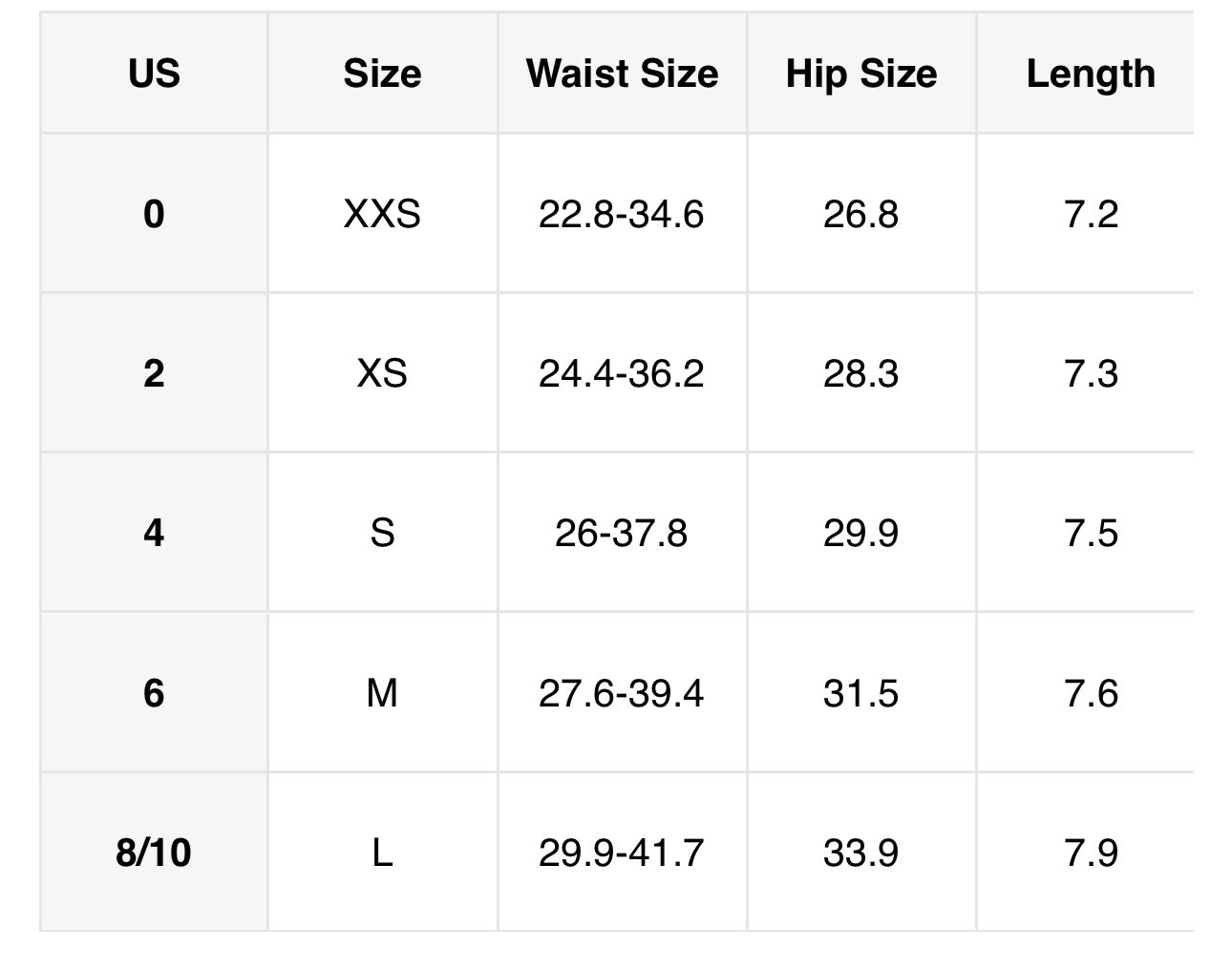Click hip size 29.9 cell
This screenshot has width=1232, height=970.
(860, 533)
